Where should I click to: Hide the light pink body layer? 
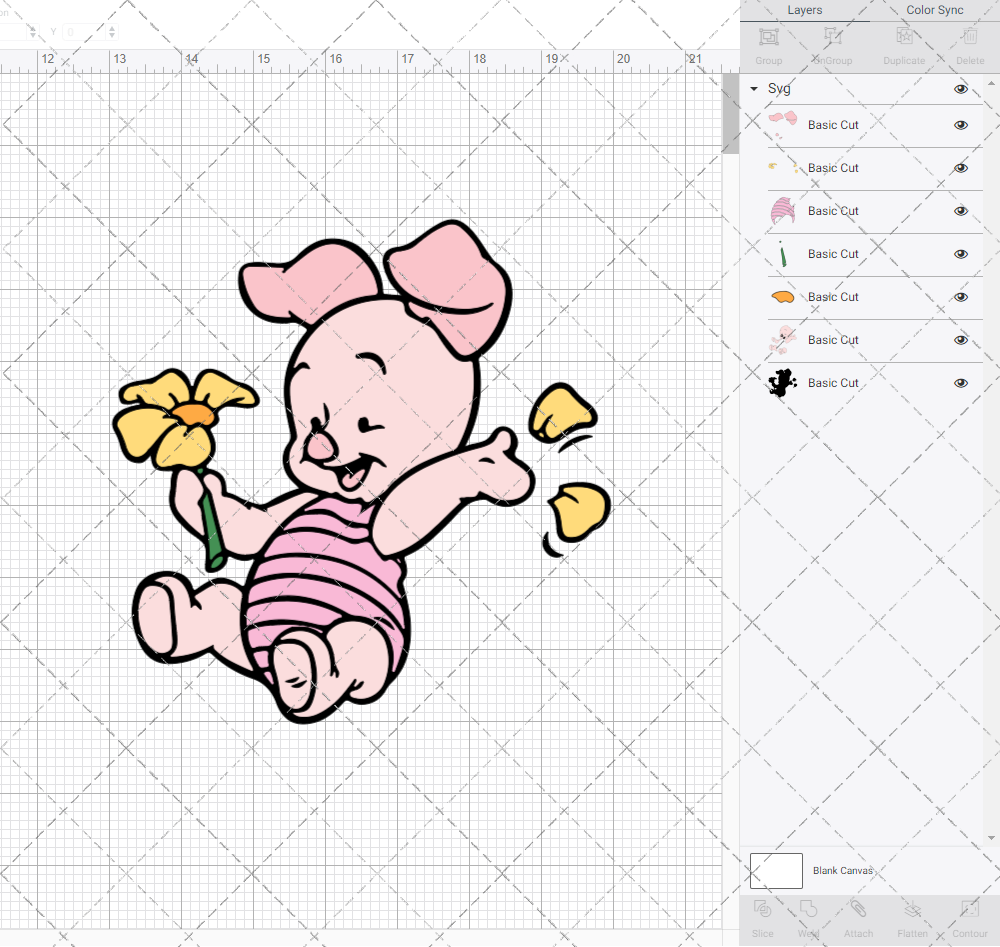[960, 340]
